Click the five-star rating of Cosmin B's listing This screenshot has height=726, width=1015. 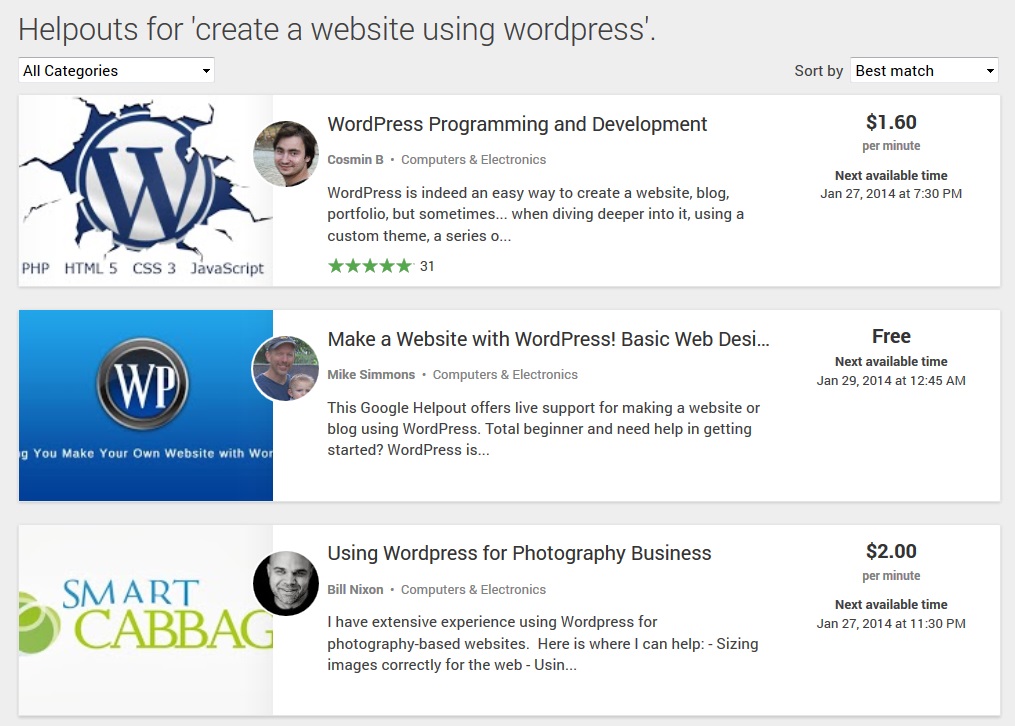[370, 266]
